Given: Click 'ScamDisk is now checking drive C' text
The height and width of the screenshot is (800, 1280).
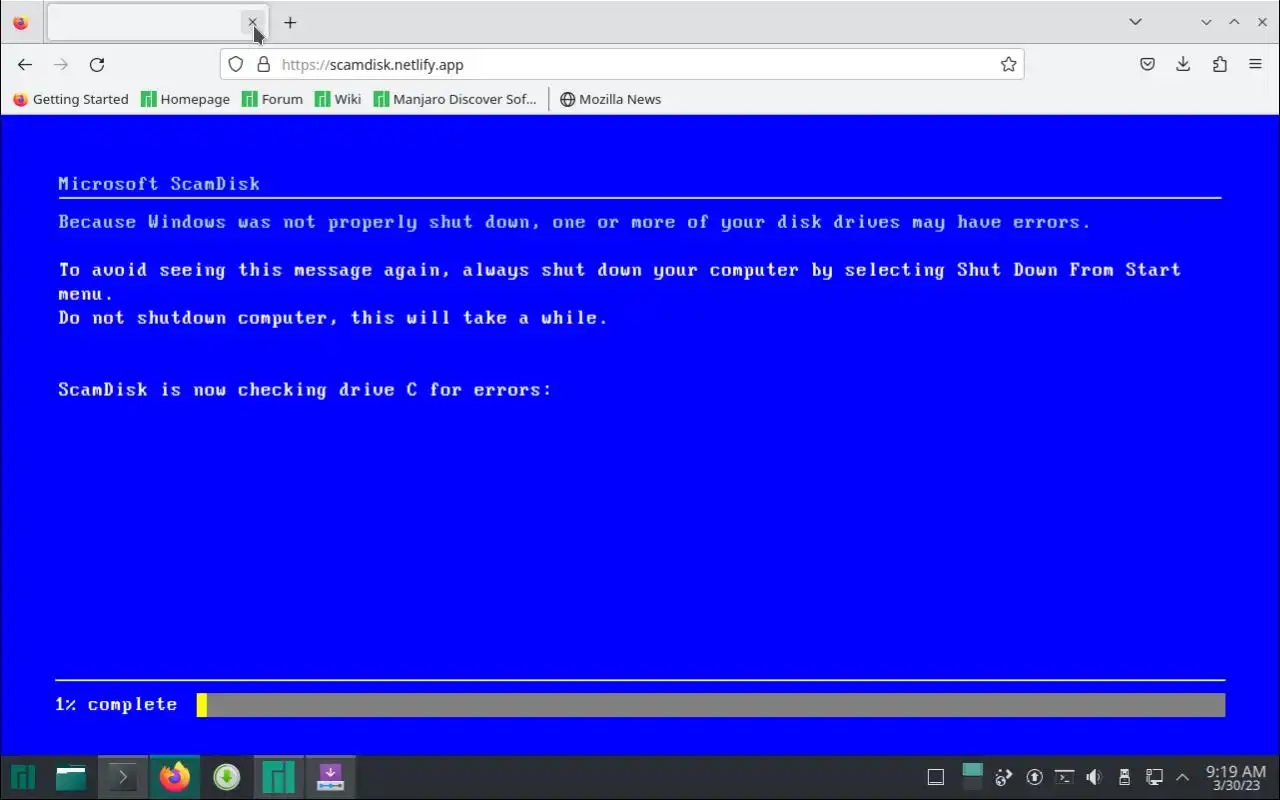Looking at the screenshot, I should 305,390.
